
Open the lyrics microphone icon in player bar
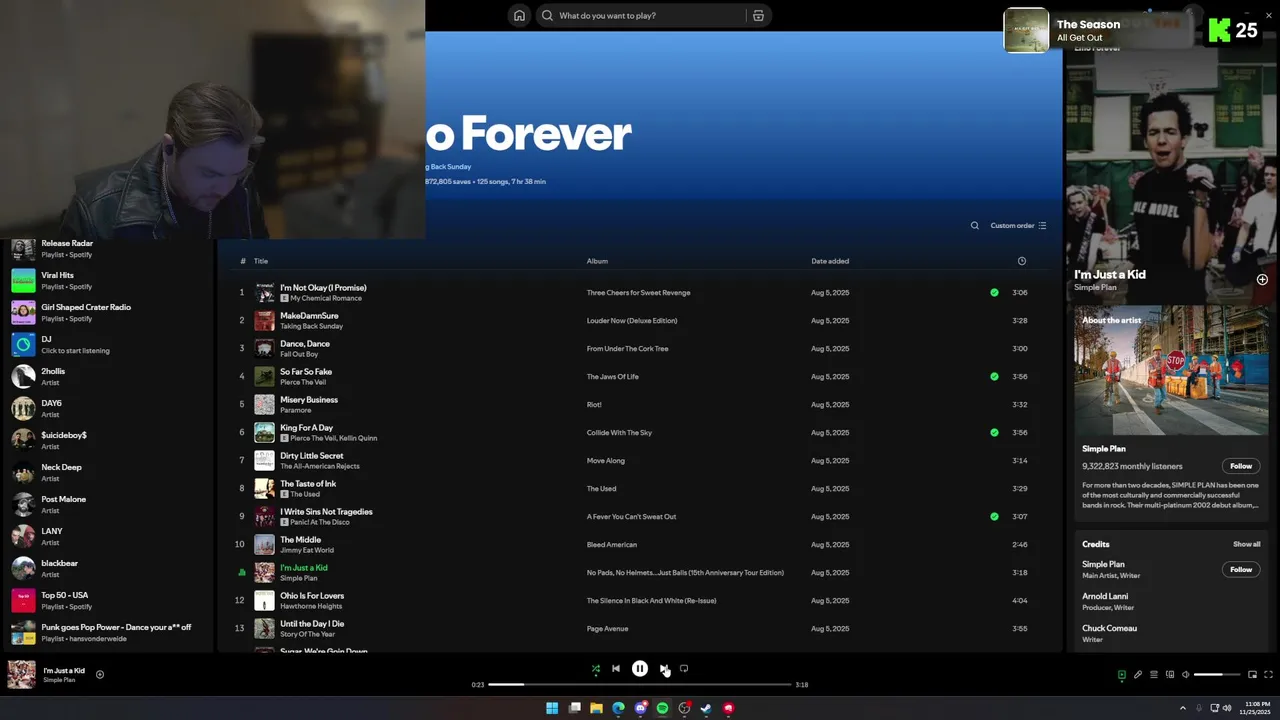[x=1137, y=675]
